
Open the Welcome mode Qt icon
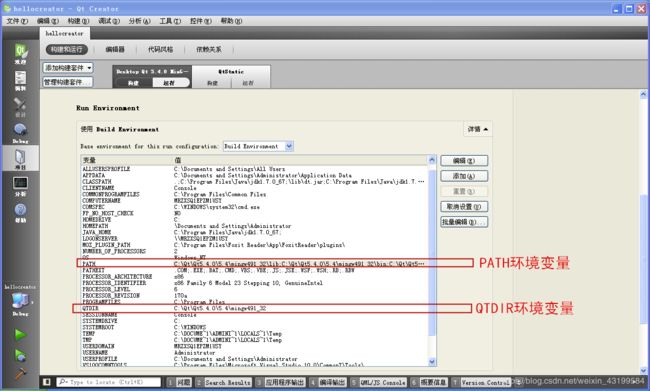tap(20, 54)
